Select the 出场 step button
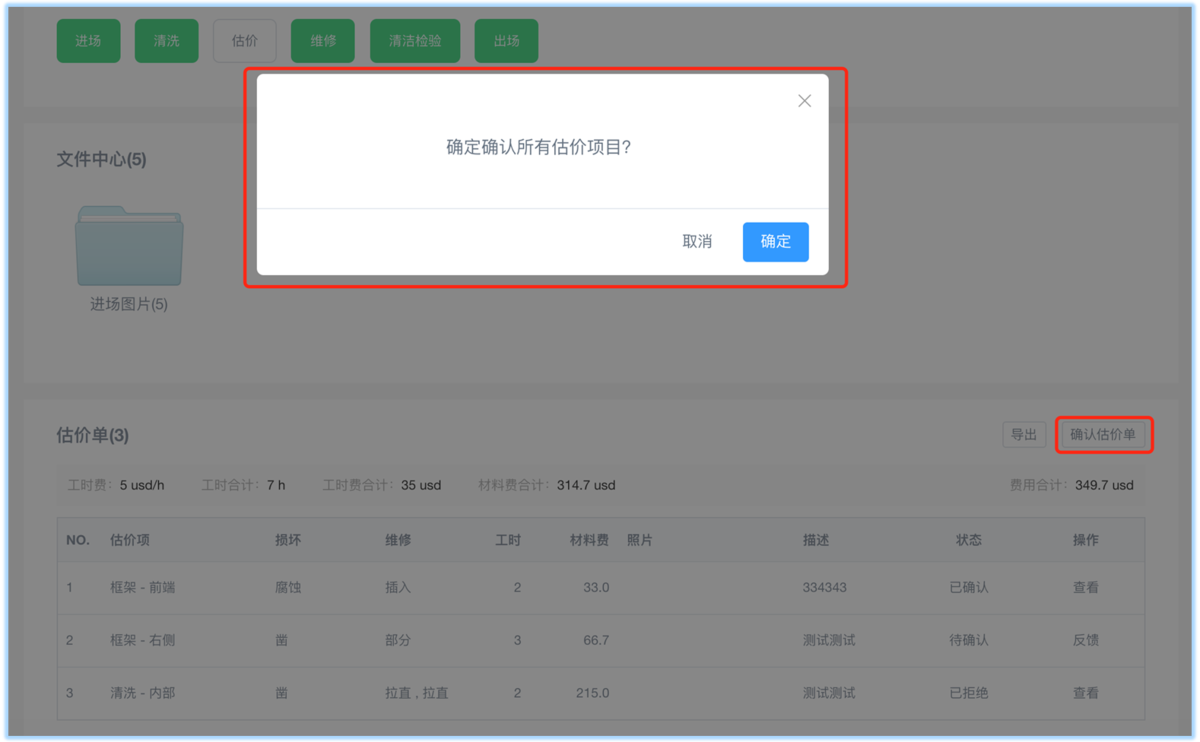Image resolution: width=1200 pixels, height=742 pixels. coord(506,41)
